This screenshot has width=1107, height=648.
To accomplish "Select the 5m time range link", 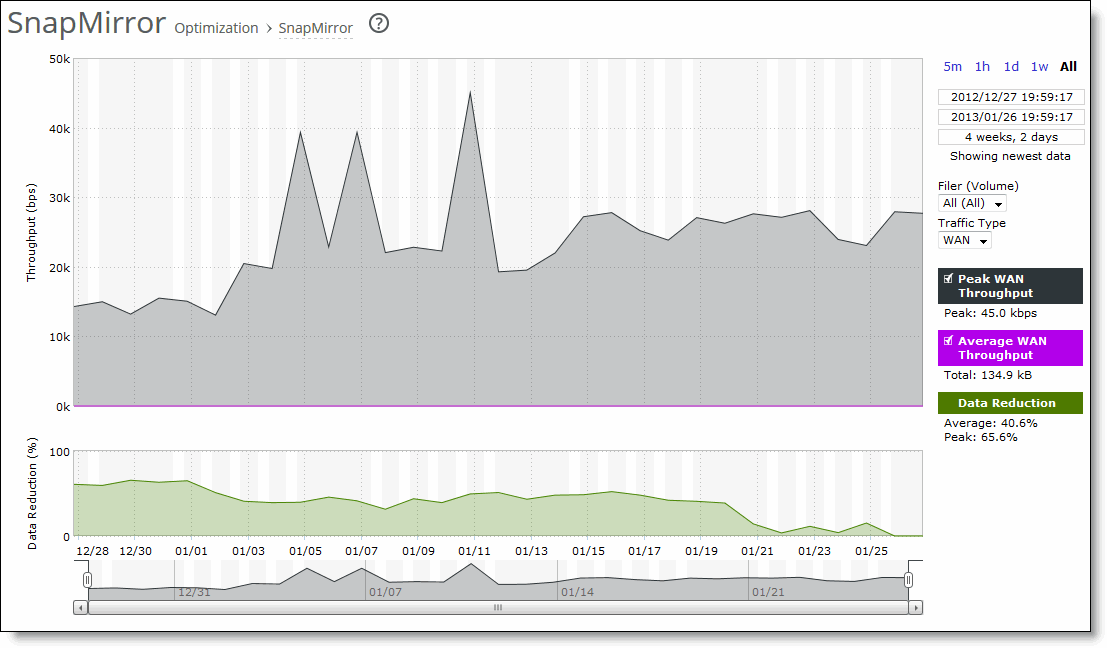I will [x=951, y=66].
